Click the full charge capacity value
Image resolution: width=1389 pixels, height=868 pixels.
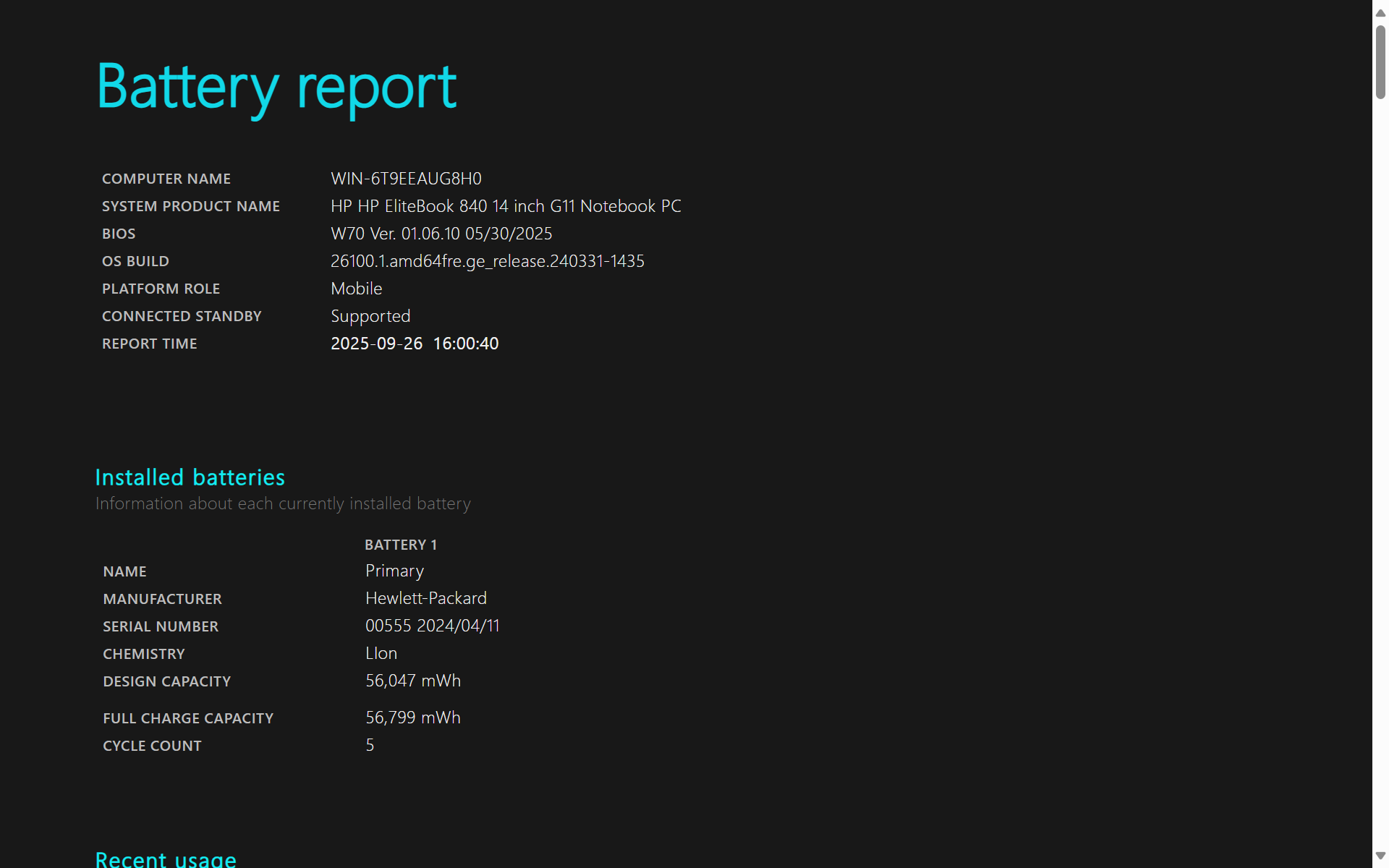(413, 718)
